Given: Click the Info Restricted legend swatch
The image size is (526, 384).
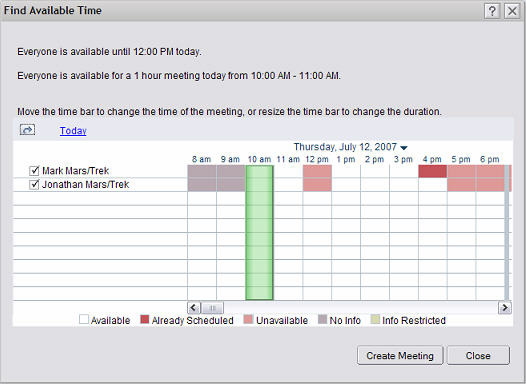Looking at the screenshot, I should coord(375,319).
